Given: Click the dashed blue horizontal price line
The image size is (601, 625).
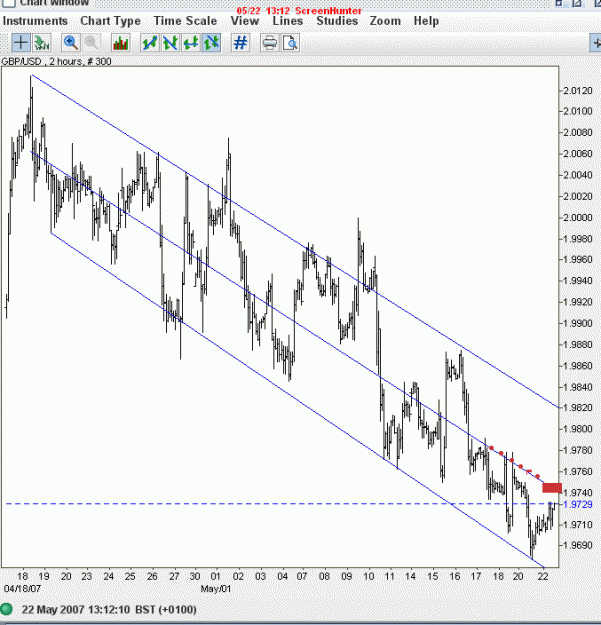Looking at the screenshot, I should coord(282,504).
